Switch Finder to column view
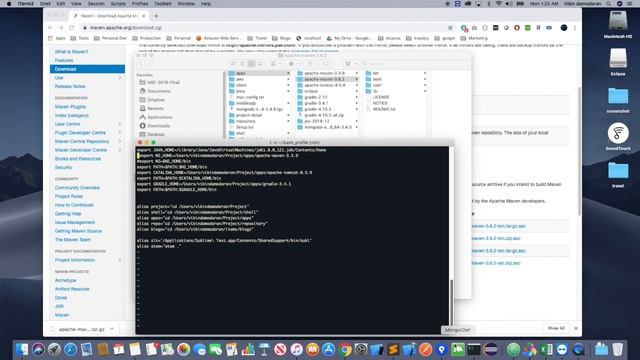Viewport: 640px width, 360px height. (251, 64)
